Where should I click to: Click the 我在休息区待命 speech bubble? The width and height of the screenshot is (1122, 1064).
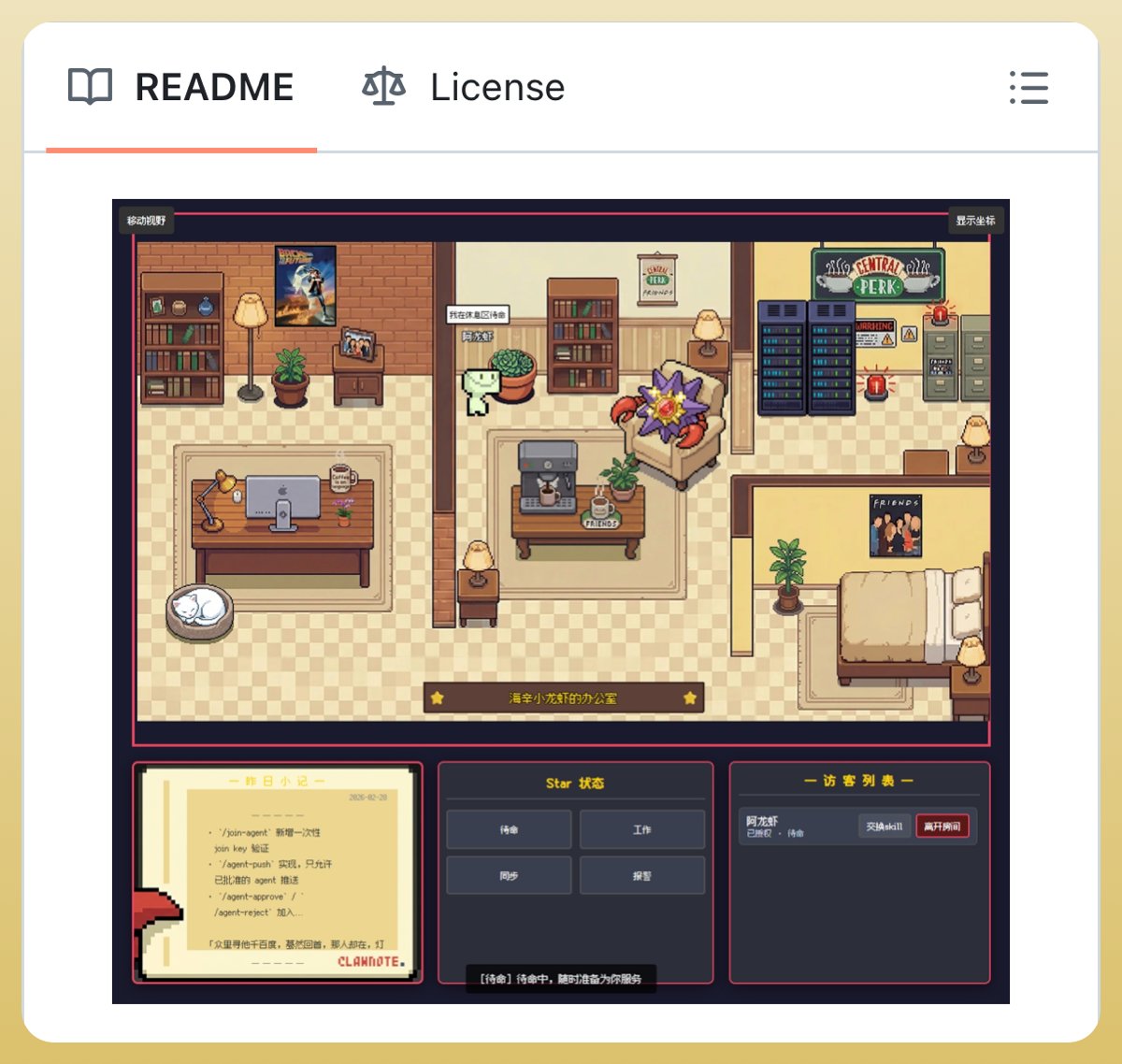click(478, 315)
